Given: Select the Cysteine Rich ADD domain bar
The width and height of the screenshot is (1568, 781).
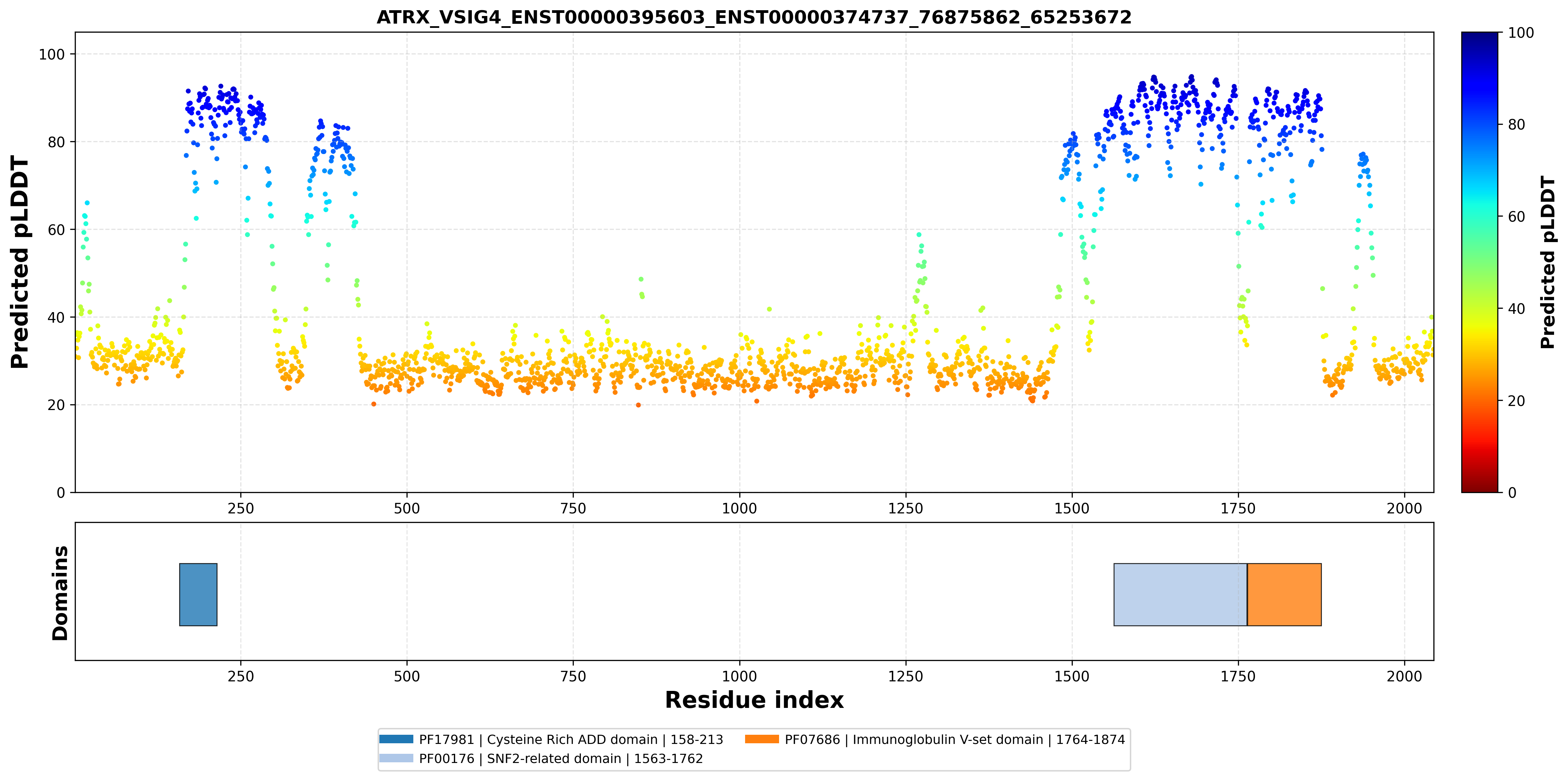Looking at the screenshot, I should [x=198, y=594].
